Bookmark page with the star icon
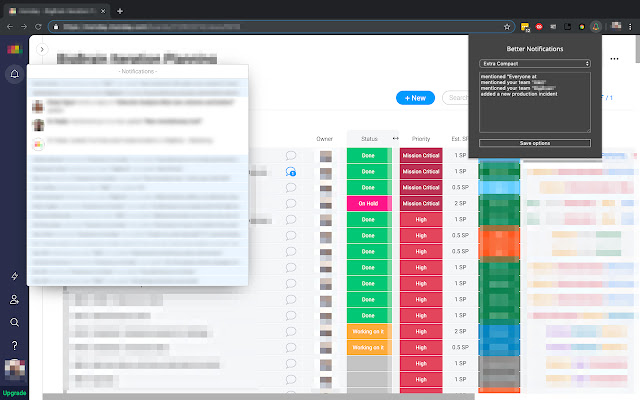Image resolution: width=640 pixels, height=400 pixels. click(507, 27)
